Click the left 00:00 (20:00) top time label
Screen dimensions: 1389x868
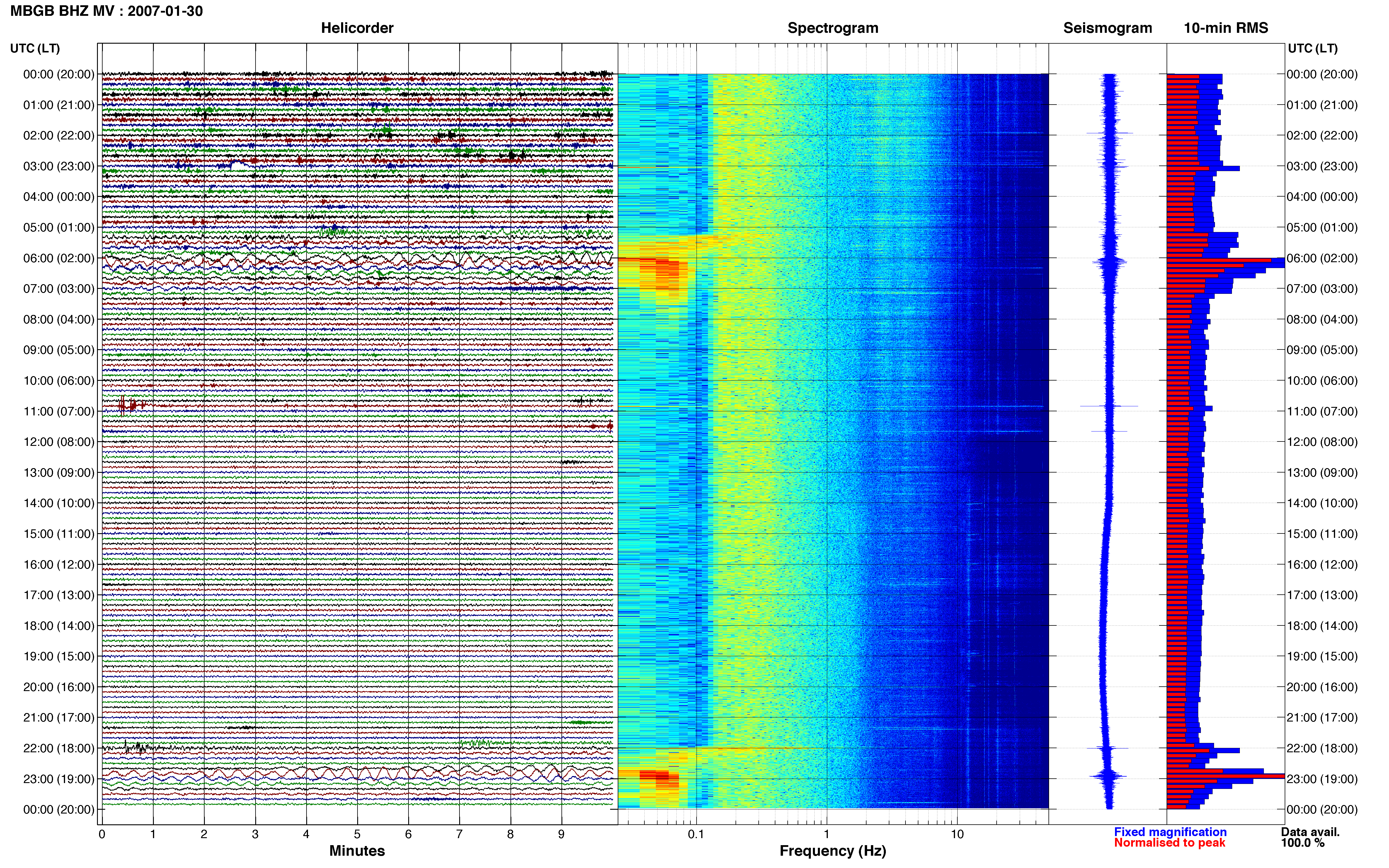[59, 75]
